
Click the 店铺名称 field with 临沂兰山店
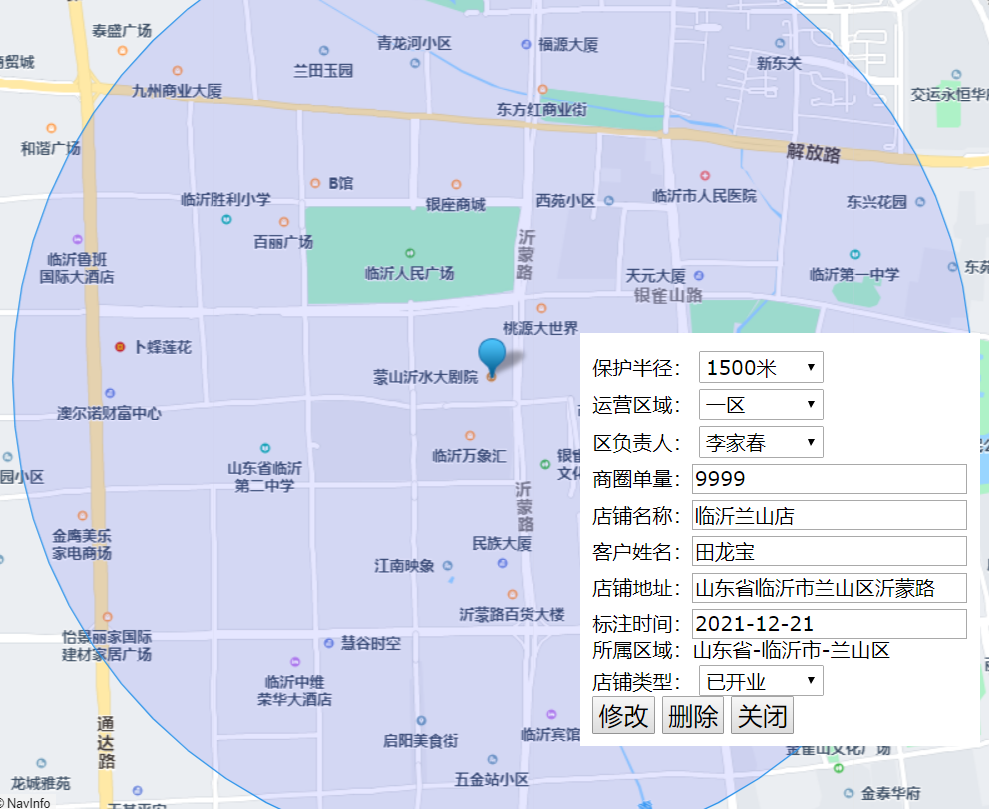tap(829, 515)
